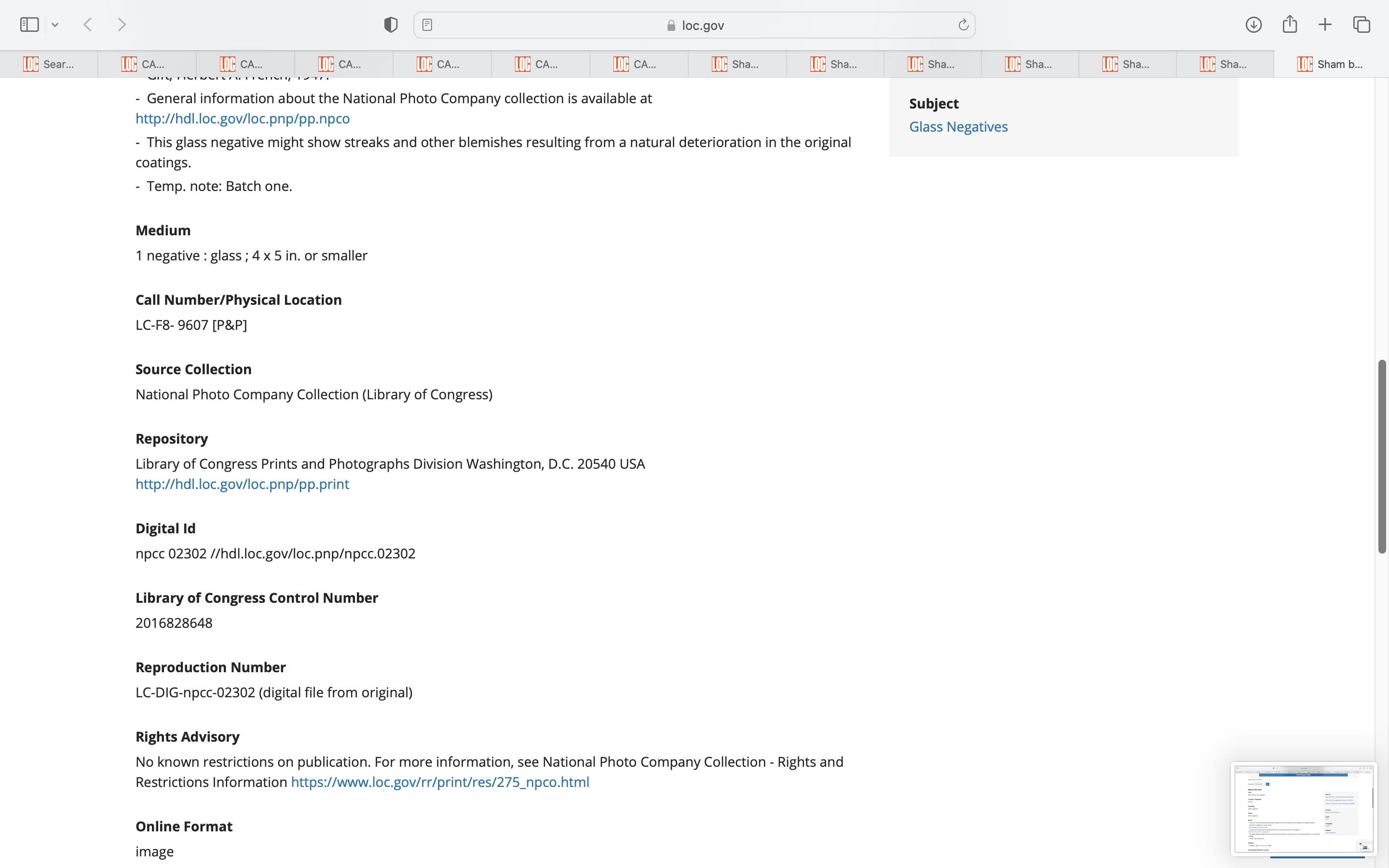
Task: Open the screenshot preview thumbnail
Action: point(1303,808)
